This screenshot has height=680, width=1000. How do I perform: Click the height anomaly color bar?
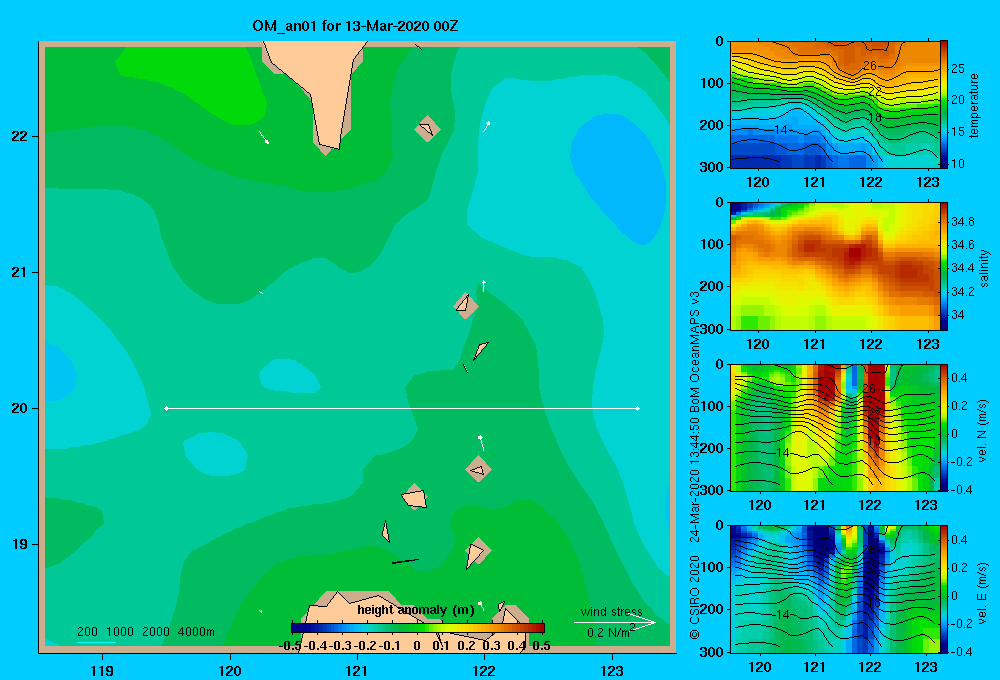(417, 628)
